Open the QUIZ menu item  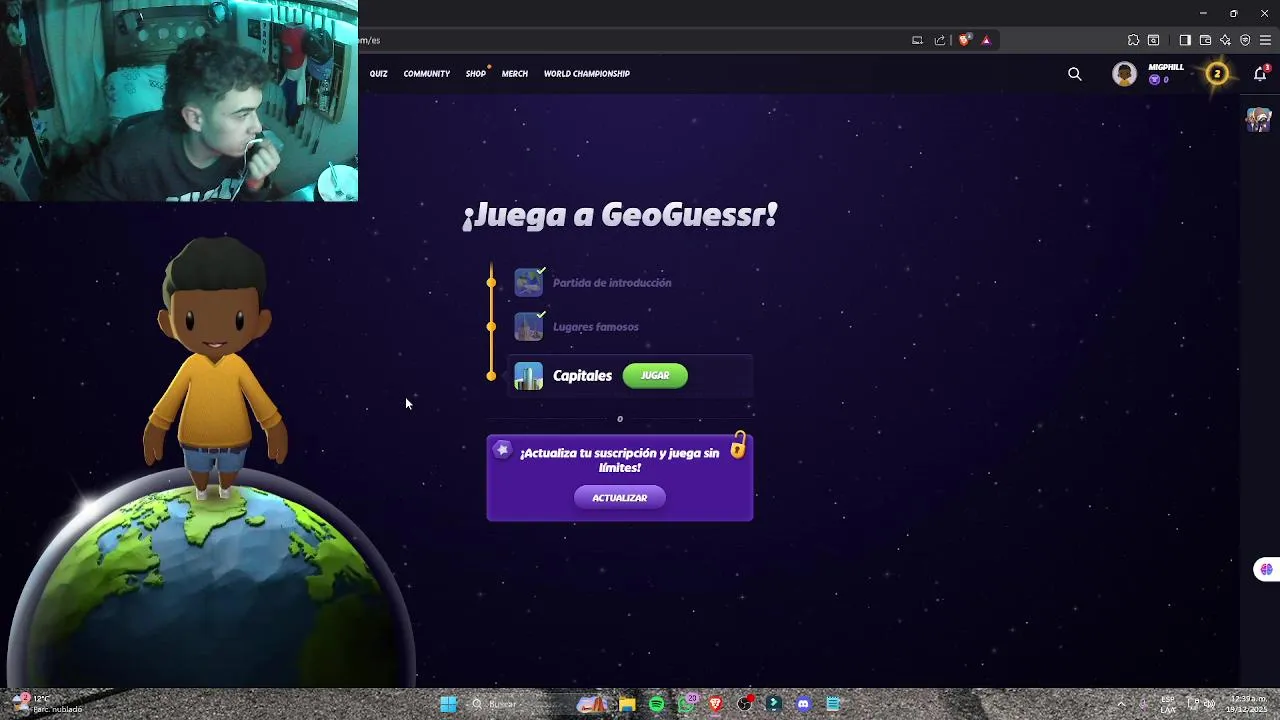click(x=378, y=74)
